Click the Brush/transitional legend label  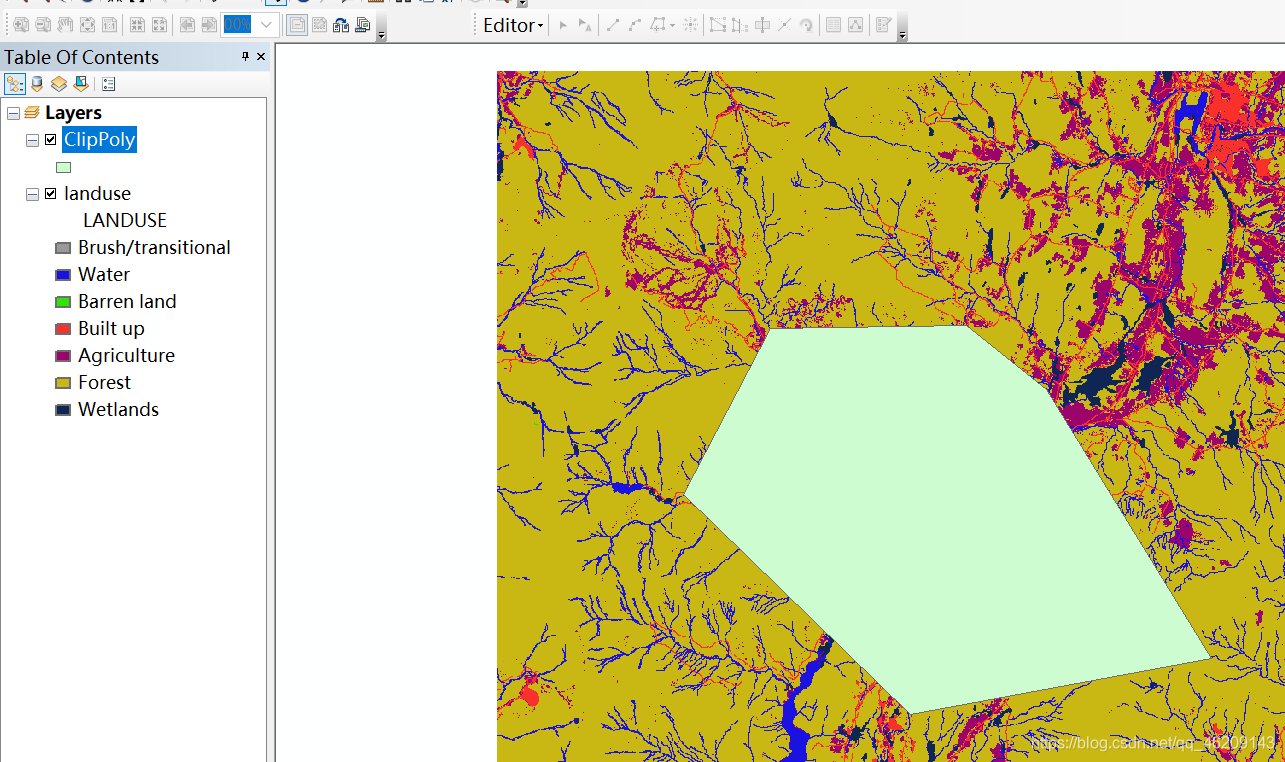click(154, 248)
